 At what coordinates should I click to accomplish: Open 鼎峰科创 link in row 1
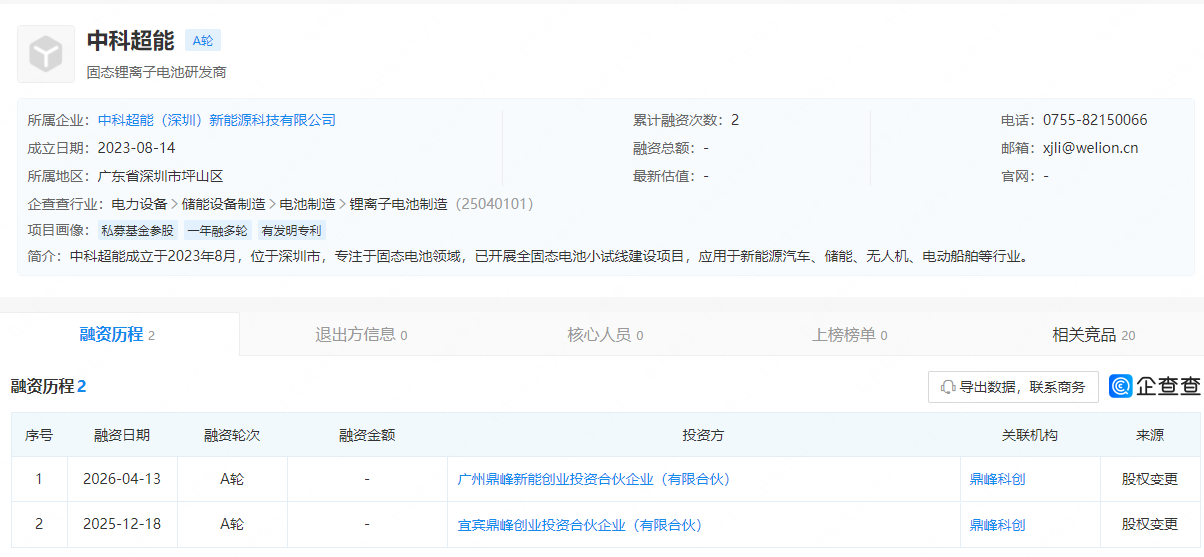click(x=997, y=479)
